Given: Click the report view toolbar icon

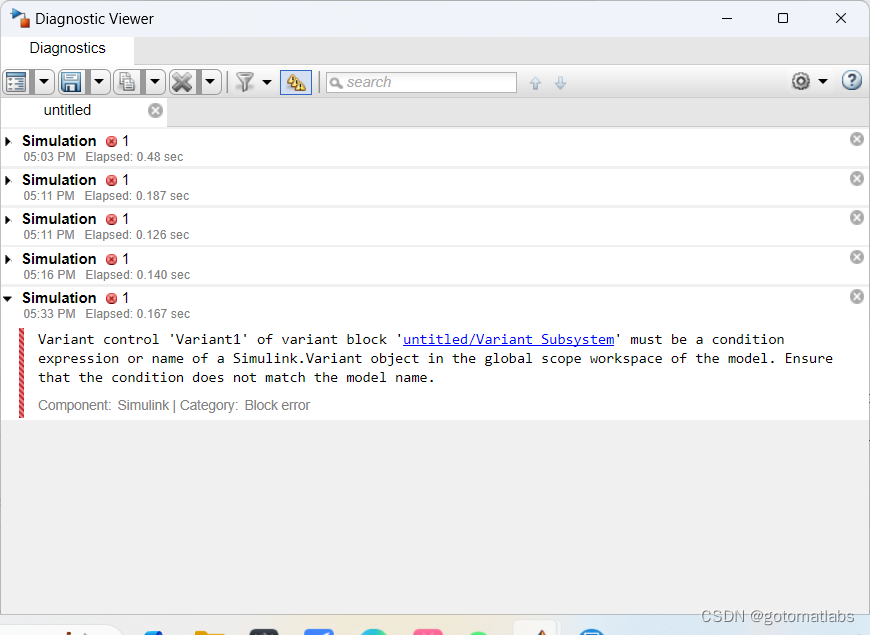Looking at the screenshot, I should point(17,83).
